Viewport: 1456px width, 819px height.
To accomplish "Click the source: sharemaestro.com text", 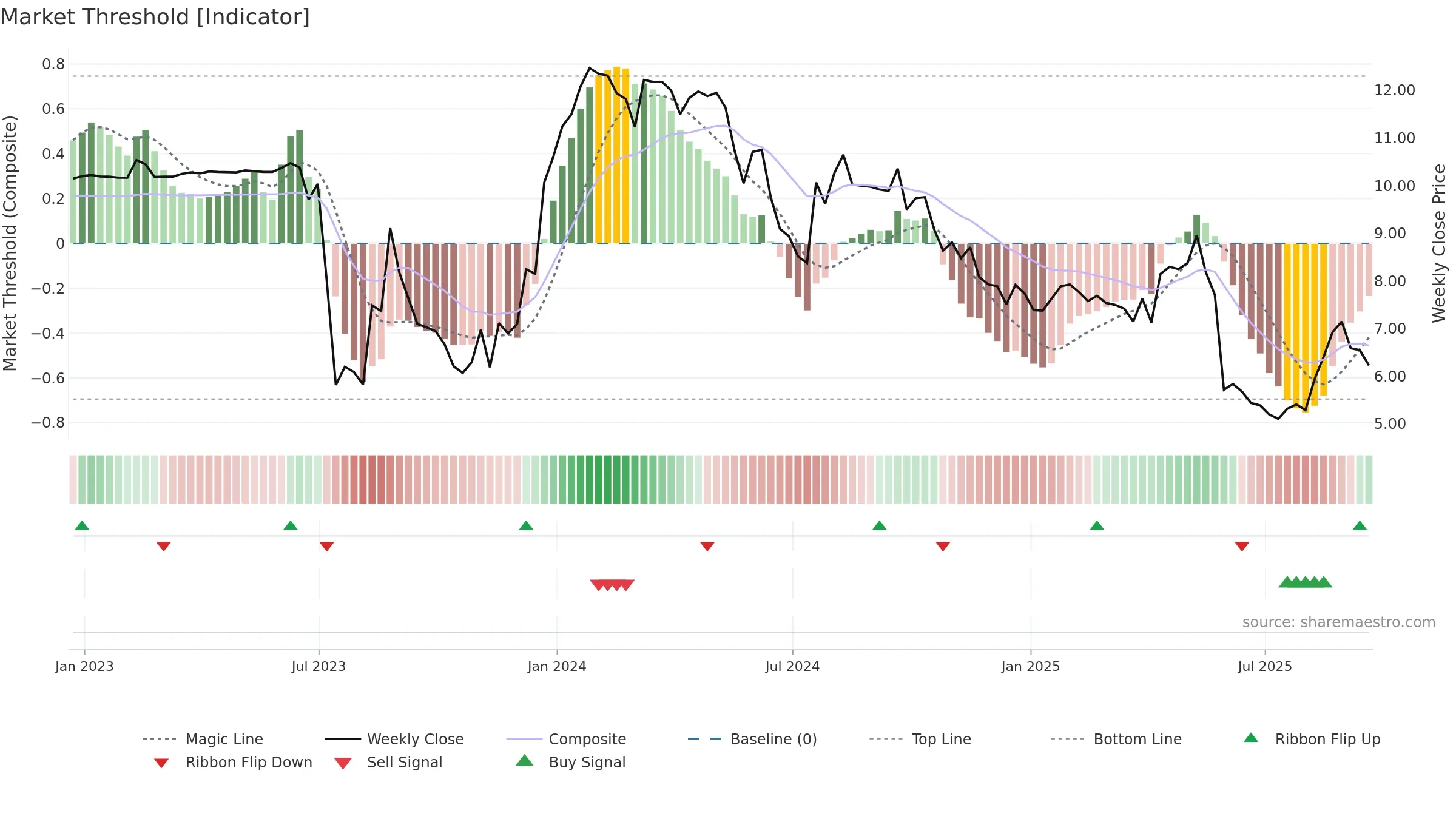I will (1339, 622).
